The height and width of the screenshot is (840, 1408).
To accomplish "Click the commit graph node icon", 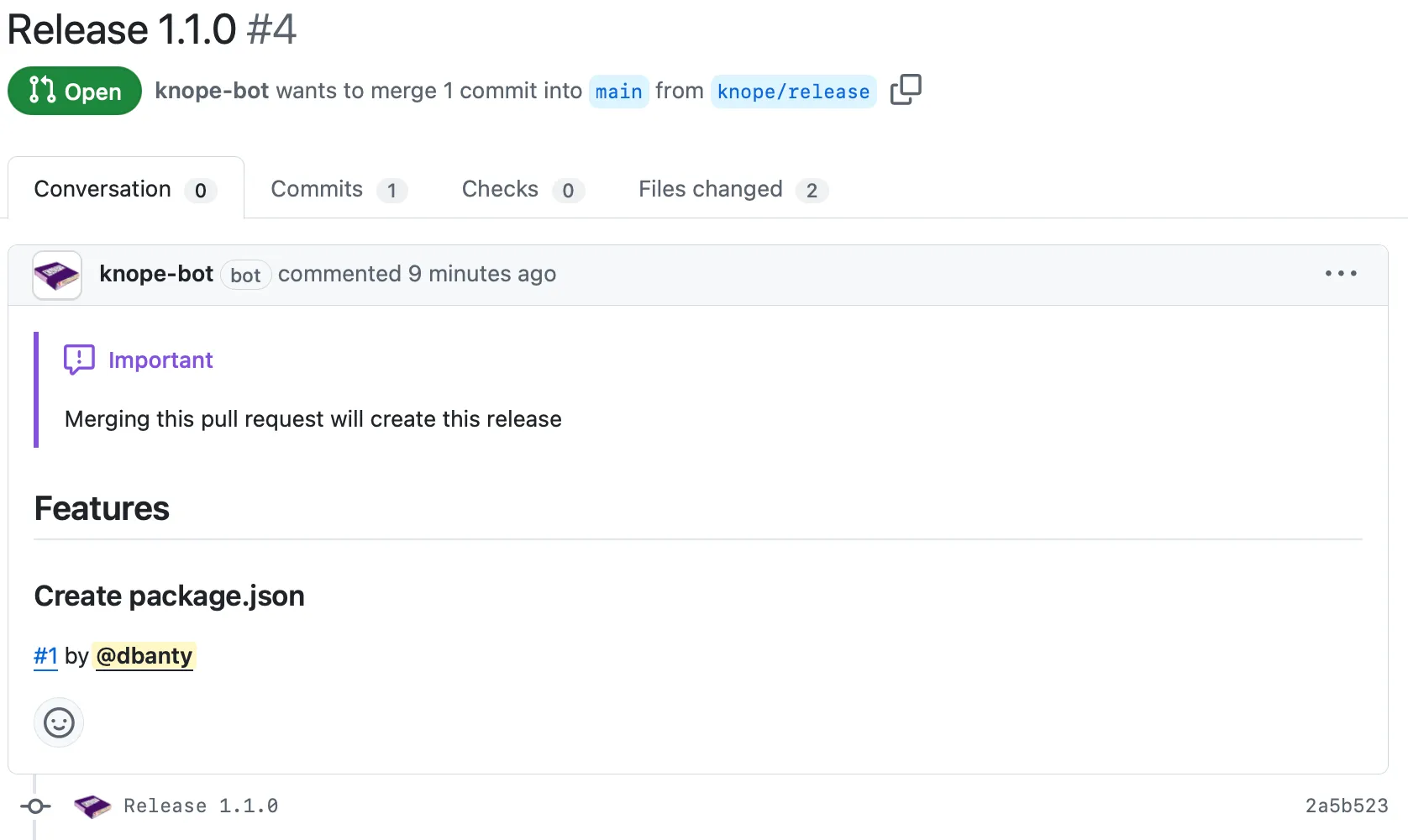I will 35,806.
